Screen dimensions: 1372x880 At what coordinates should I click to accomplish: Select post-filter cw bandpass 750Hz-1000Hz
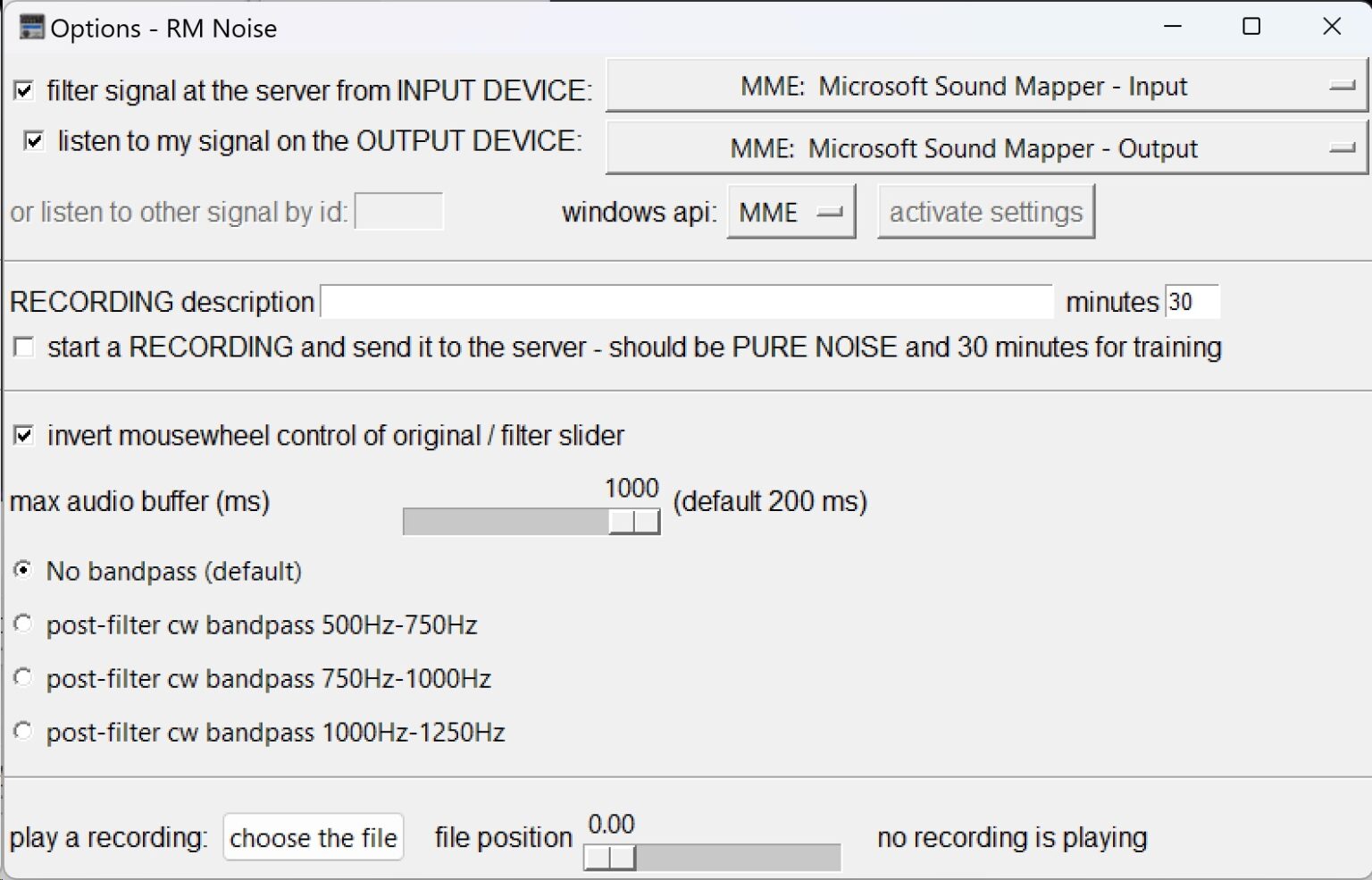click(x=22, y=677)
